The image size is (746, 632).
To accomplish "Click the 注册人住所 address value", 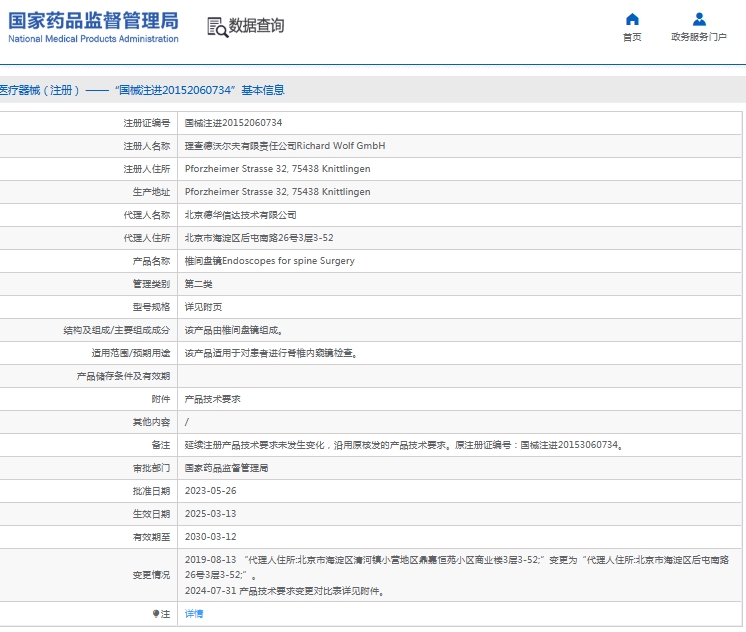I will coord(277,169).
